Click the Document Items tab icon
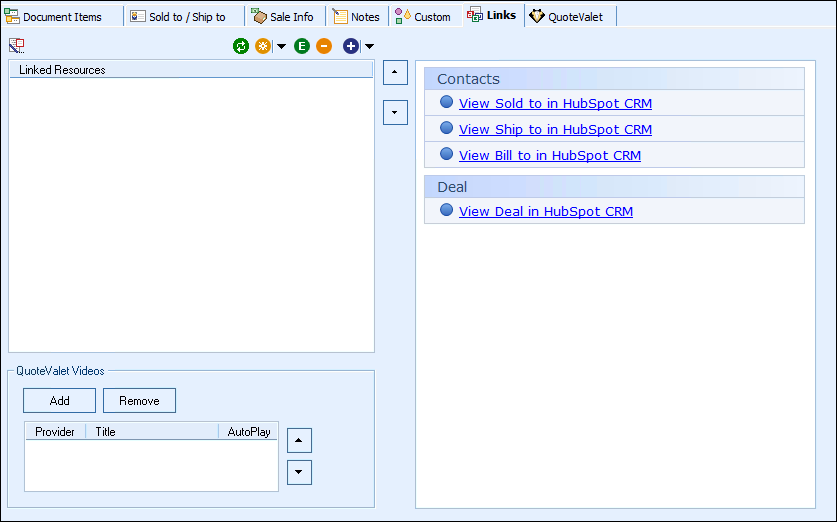This screenshot has width=837, height=522. click(12, 16)
